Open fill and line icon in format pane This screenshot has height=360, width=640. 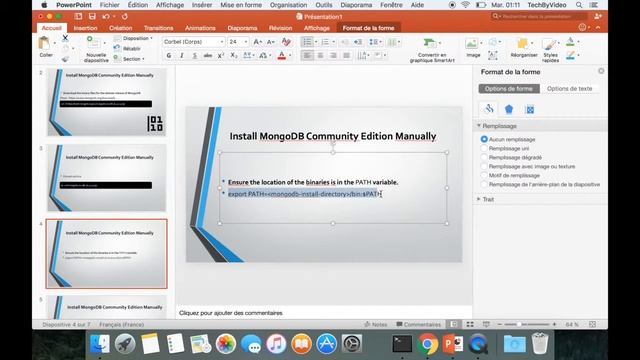click(x=489, y=109)
